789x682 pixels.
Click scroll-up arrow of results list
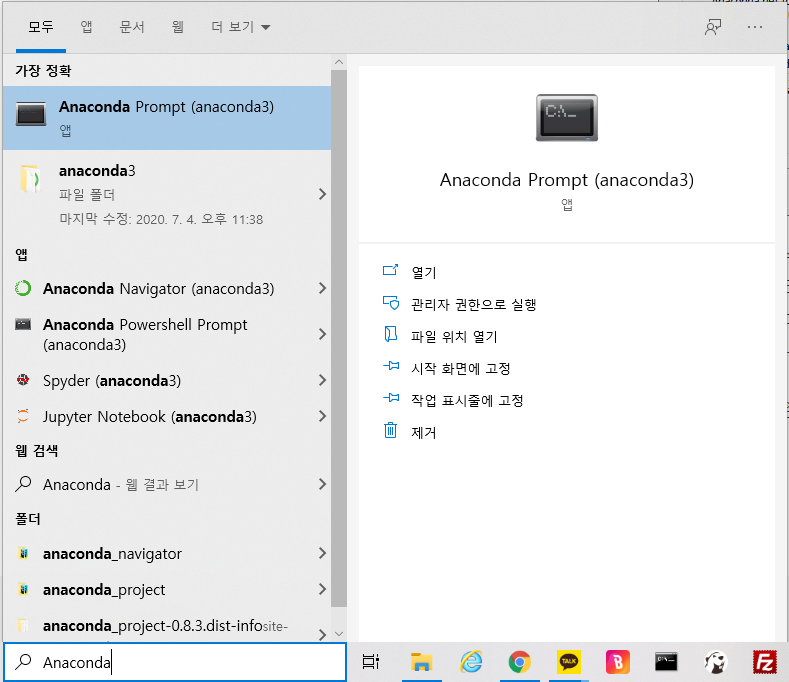pos(339,62)
